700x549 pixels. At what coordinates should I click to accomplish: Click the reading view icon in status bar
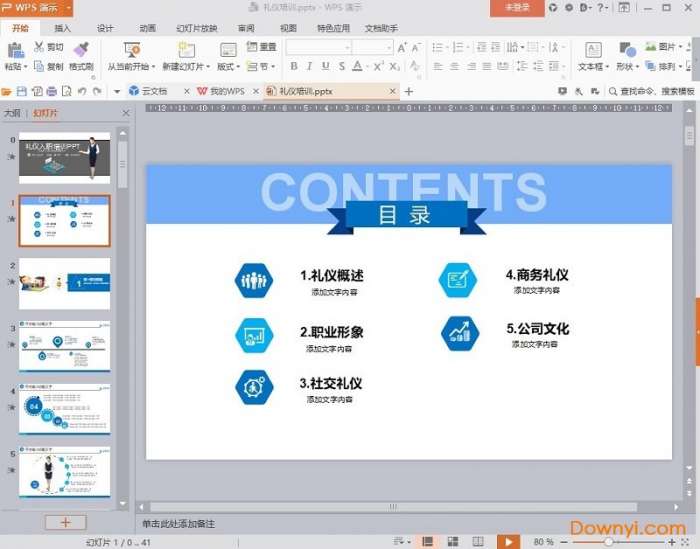[x=477, y=541]
